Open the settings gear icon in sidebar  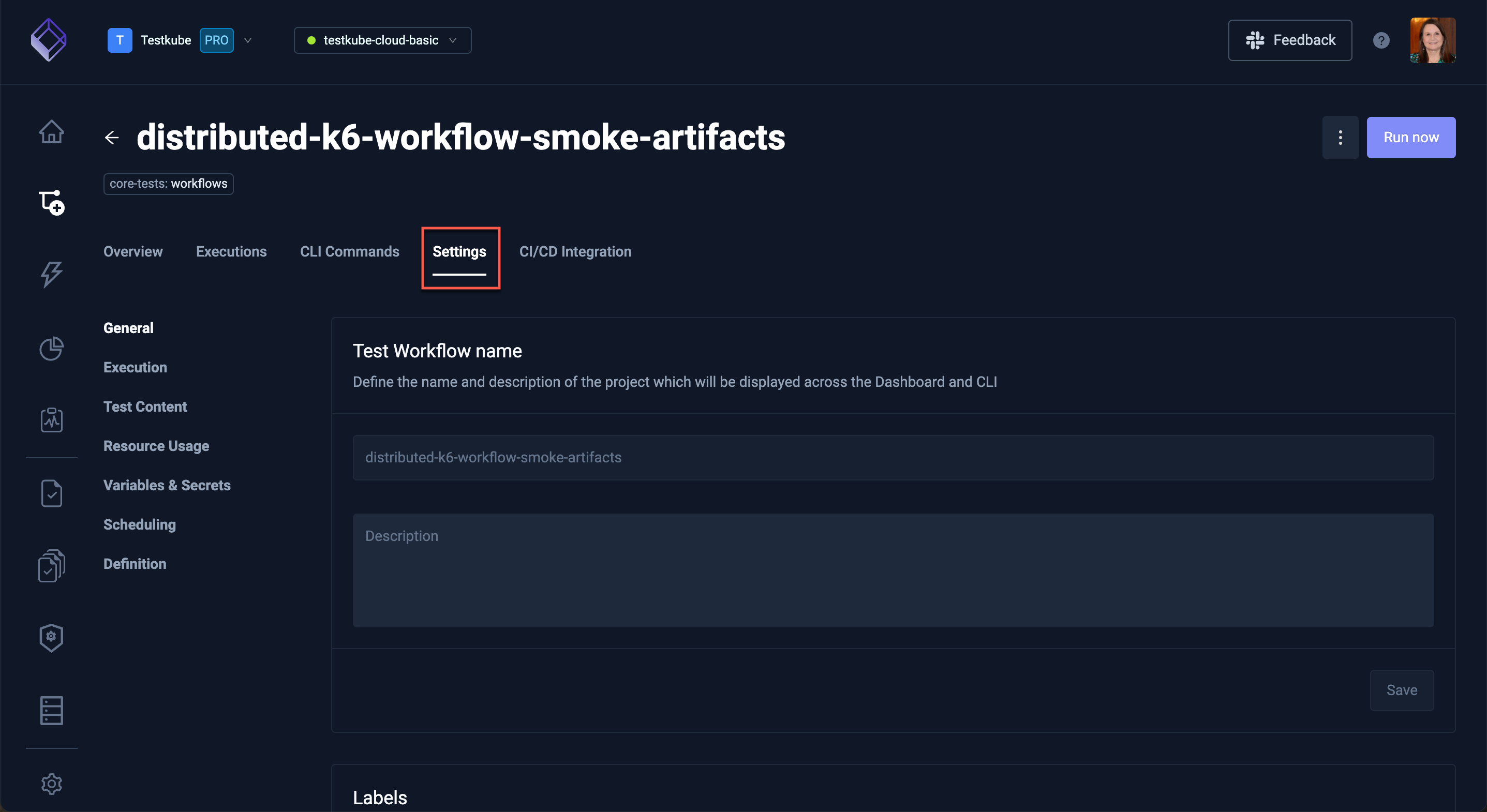pos(51,784)
